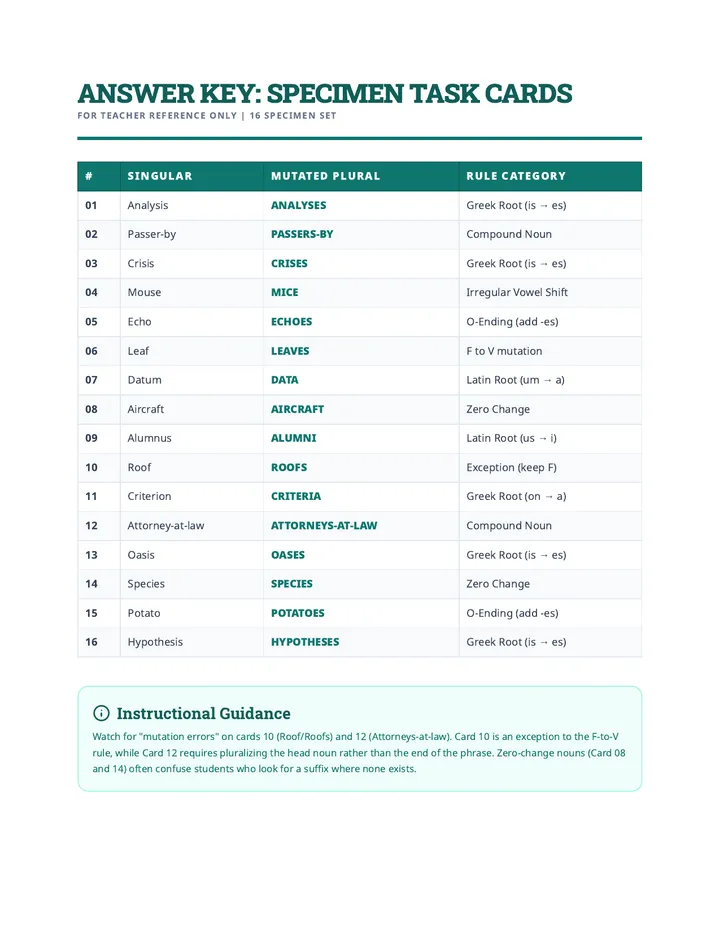Viewport: 720px width, 932px height.
Task: Click the Irregular Vowel Shift rule category
Action: [517, 292]
